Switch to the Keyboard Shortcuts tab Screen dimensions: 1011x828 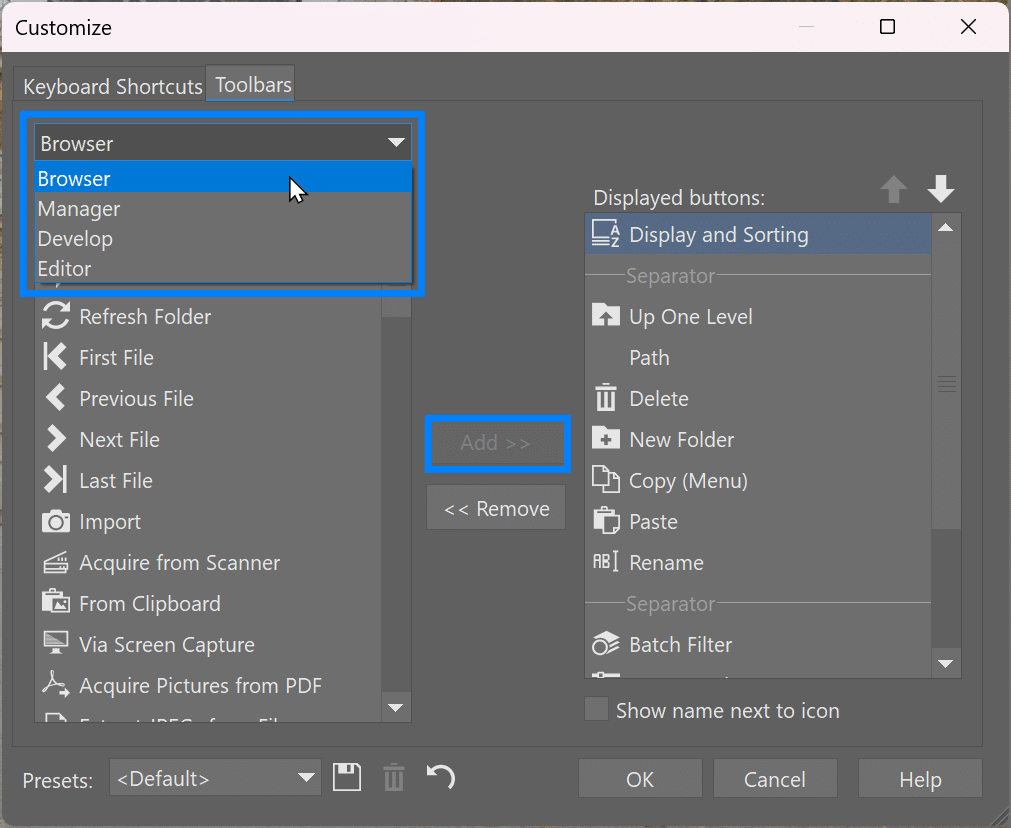(111, 86)
